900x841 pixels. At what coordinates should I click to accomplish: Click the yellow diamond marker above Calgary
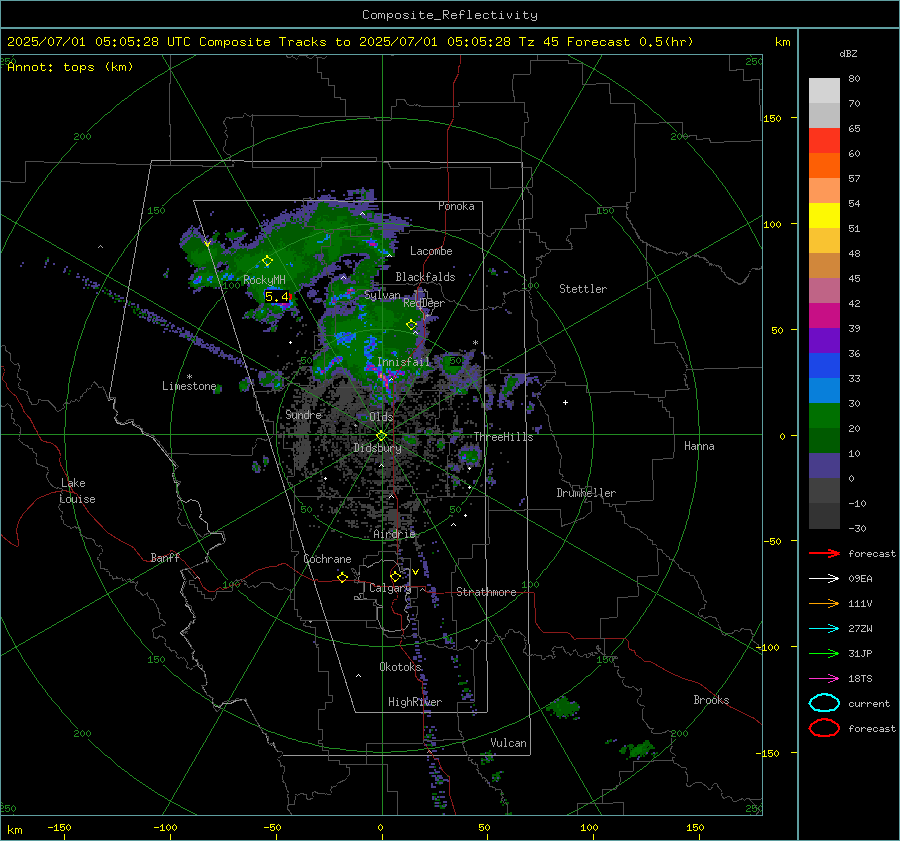395,576
